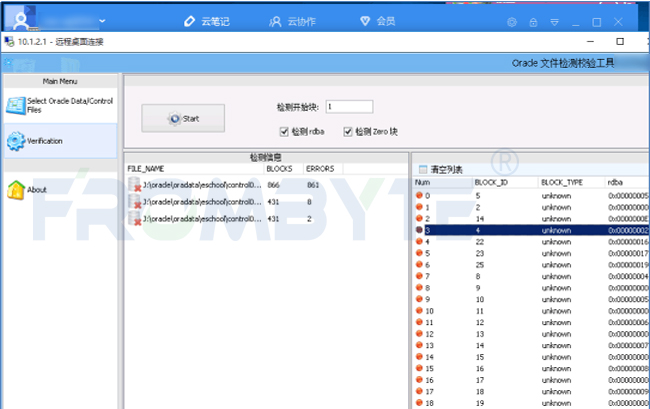Click the lock icon in title bar
This screenshot has width=650, height=409.
(x=534, y=22)
